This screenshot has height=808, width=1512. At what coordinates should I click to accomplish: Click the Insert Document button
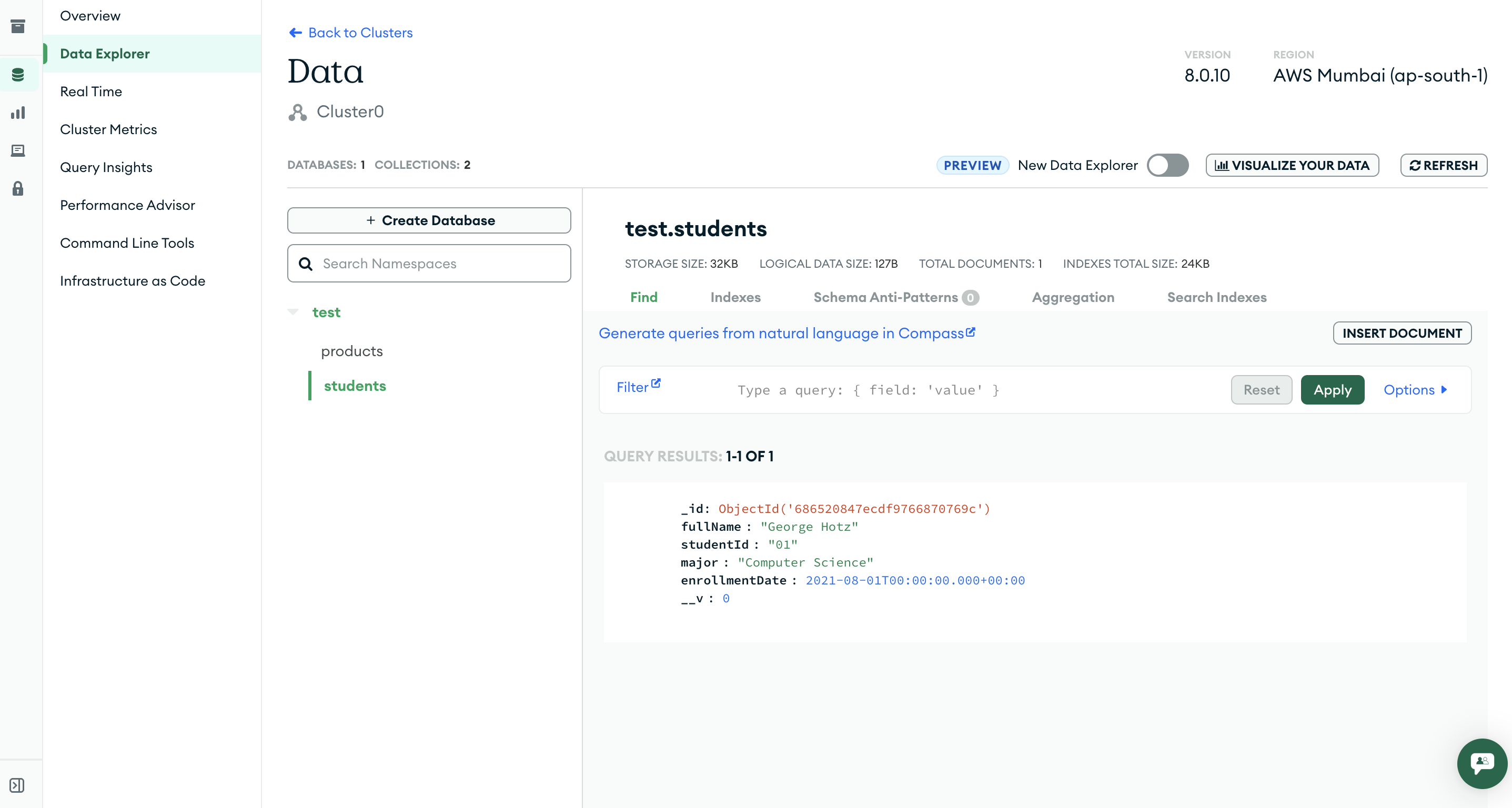pyautogui.click(x=1402, y=334)
